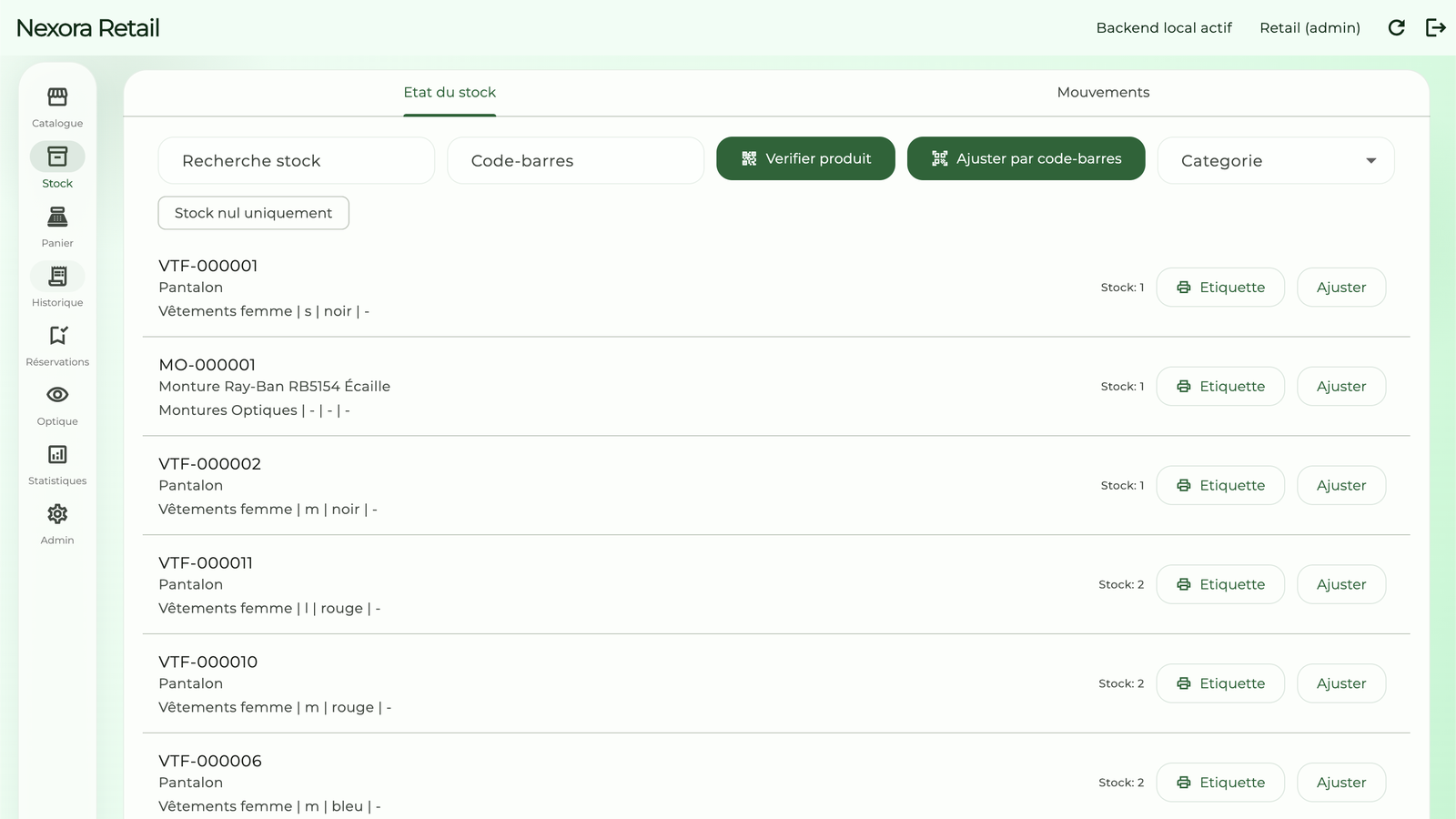This screenshot has width=1456, height=819.
Task: Focus the Code-barres input field
Action: click(576, 160)
